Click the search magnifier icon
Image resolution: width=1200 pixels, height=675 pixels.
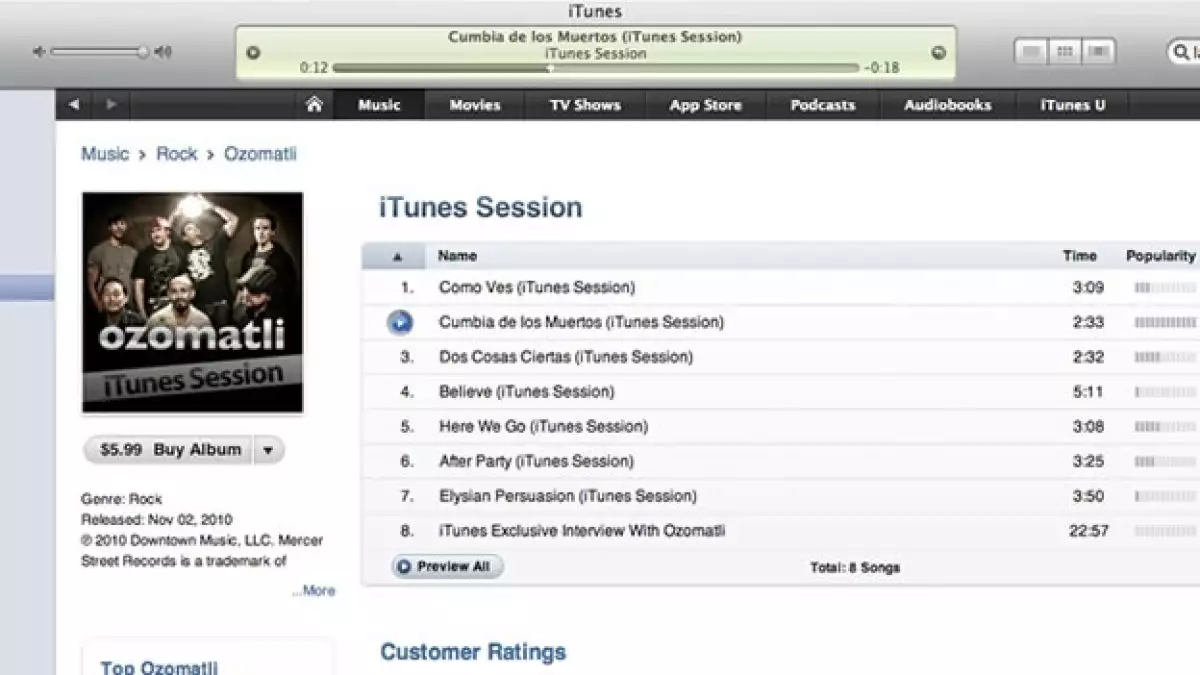coord(1180,52)
